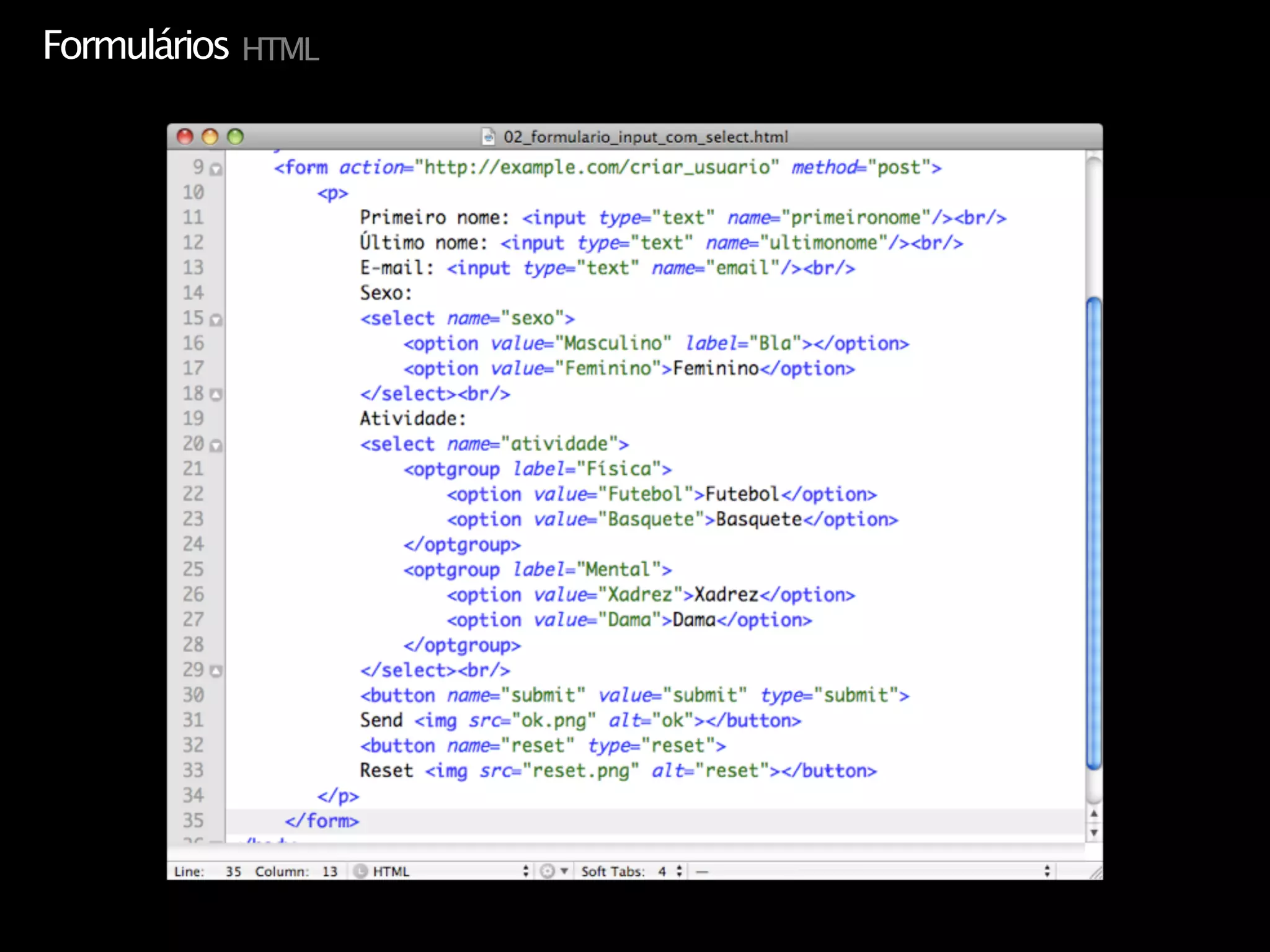
Task: Click the HTML language badge icon
Action: 360,871
